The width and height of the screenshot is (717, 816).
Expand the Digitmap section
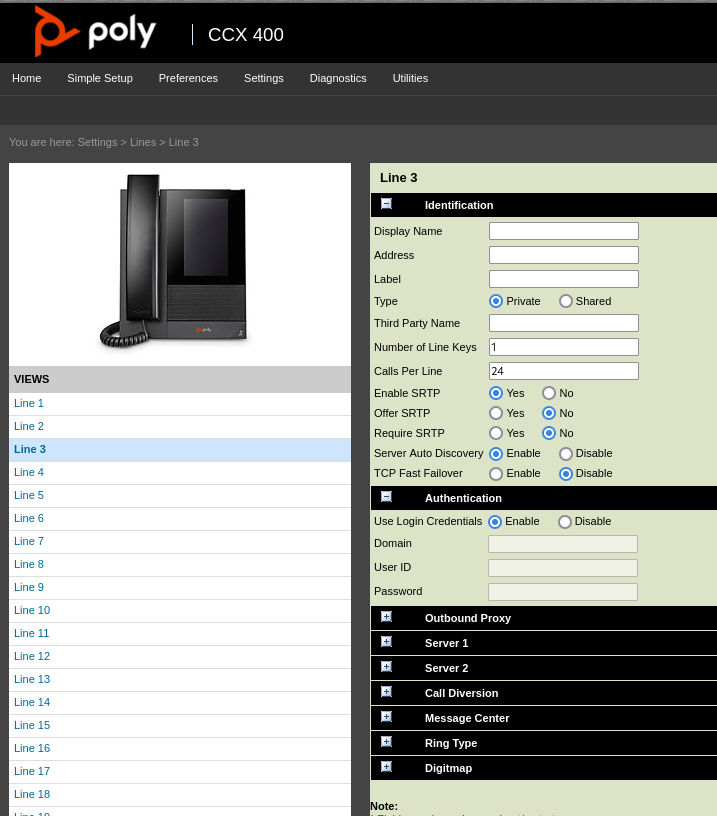pos(386,767)
